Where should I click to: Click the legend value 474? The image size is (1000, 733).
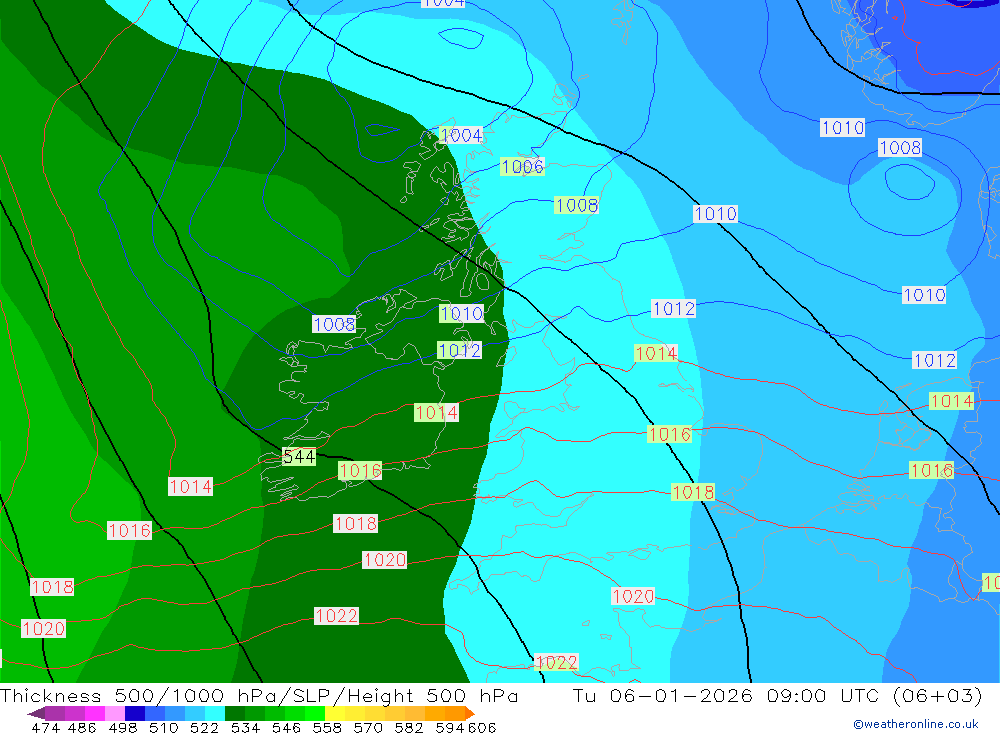pos(45,727)
